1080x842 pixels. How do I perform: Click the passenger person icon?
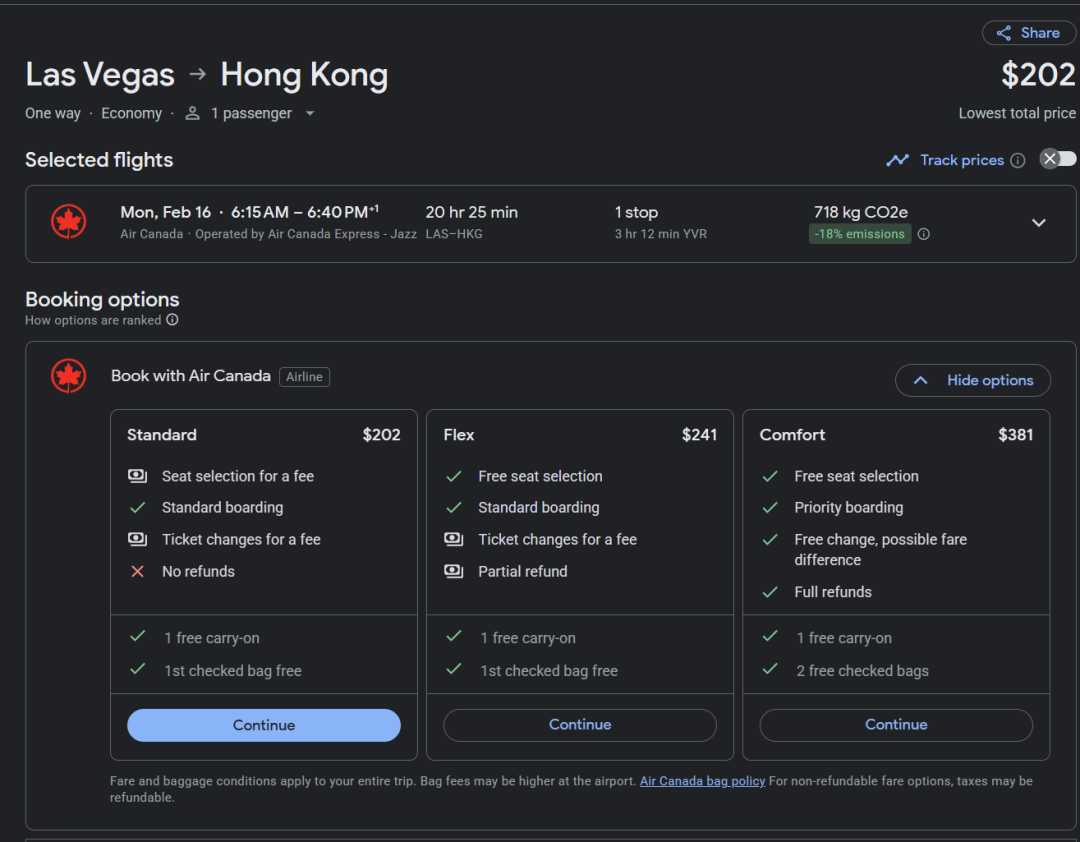coord(193,114)
